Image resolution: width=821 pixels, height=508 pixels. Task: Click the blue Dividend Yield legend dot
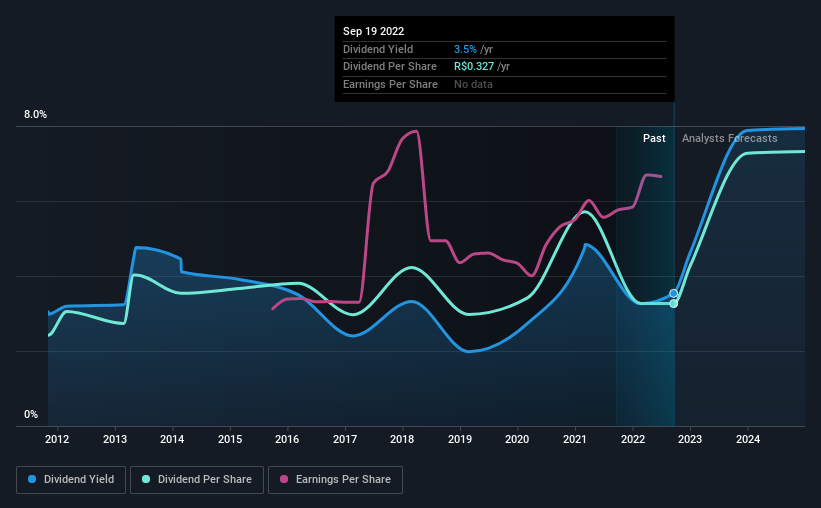[32, 479]
